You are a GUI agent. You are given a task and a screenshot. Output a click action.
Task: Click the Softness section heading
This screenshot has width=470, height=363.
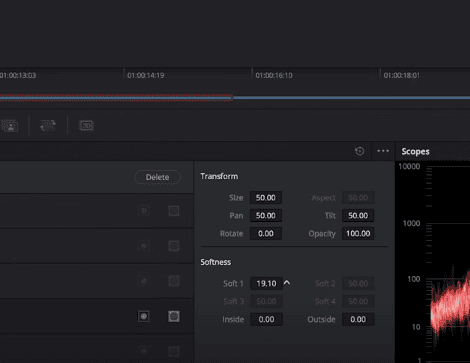point(216,262)
